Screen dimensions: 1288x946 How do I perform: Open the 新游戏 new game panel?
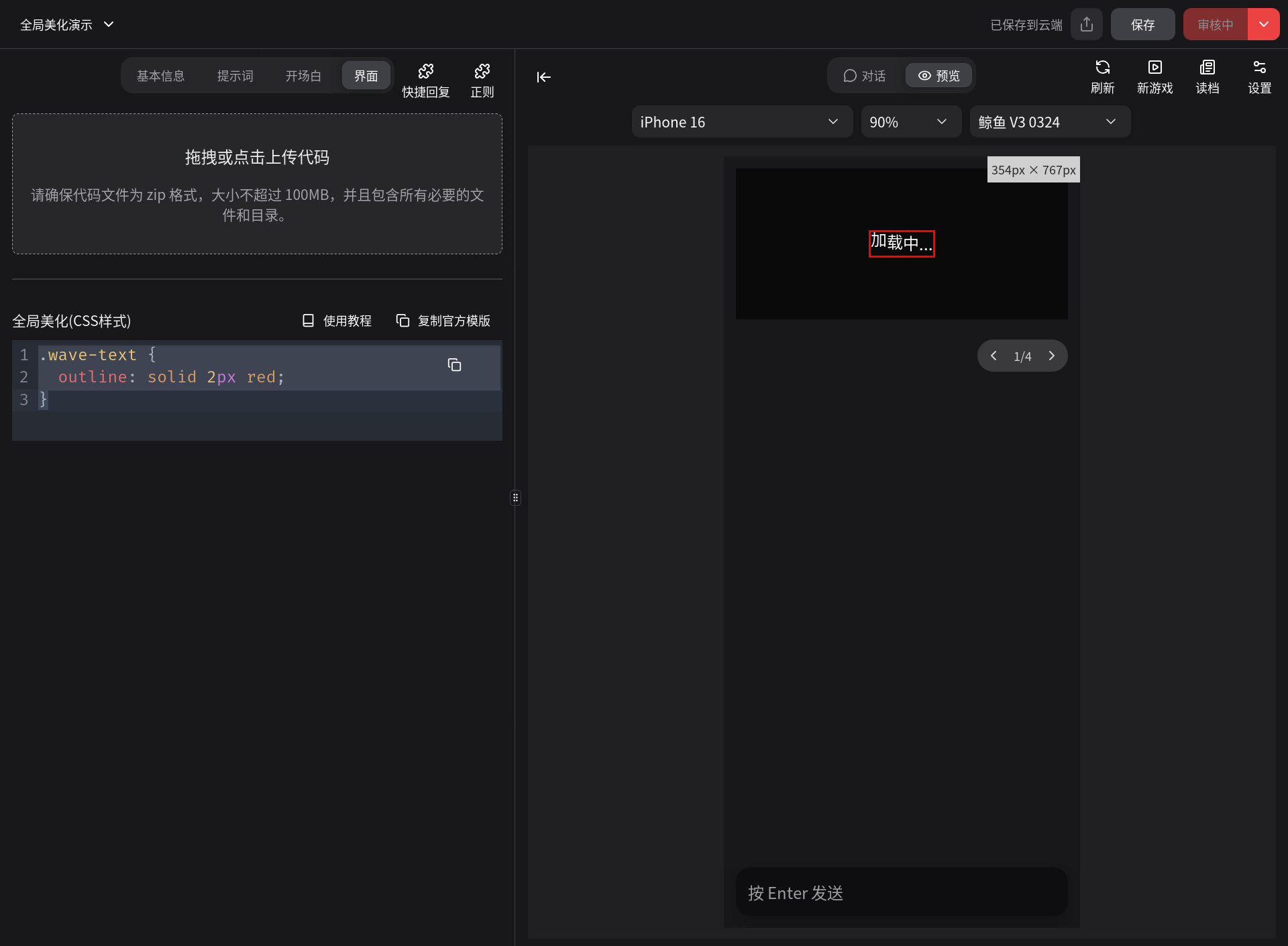[1155, 75]
